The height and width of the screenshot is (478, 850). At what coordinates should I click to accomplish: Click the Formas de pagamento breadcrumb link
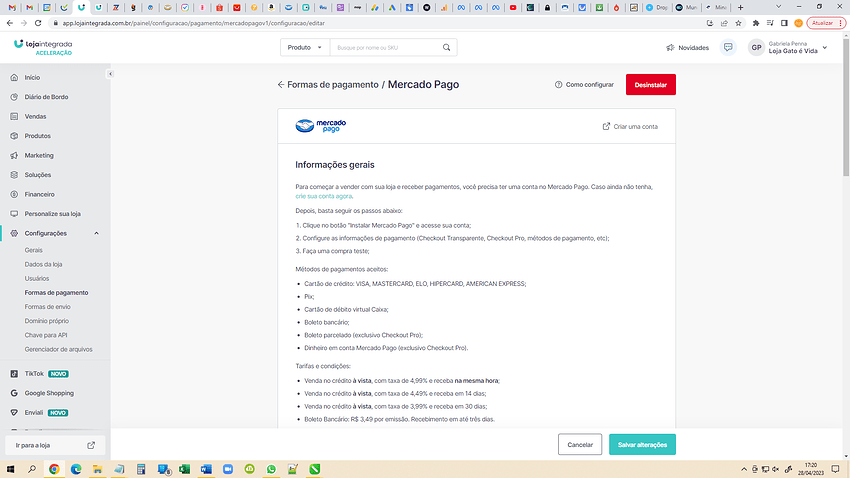tap(333, 85)
